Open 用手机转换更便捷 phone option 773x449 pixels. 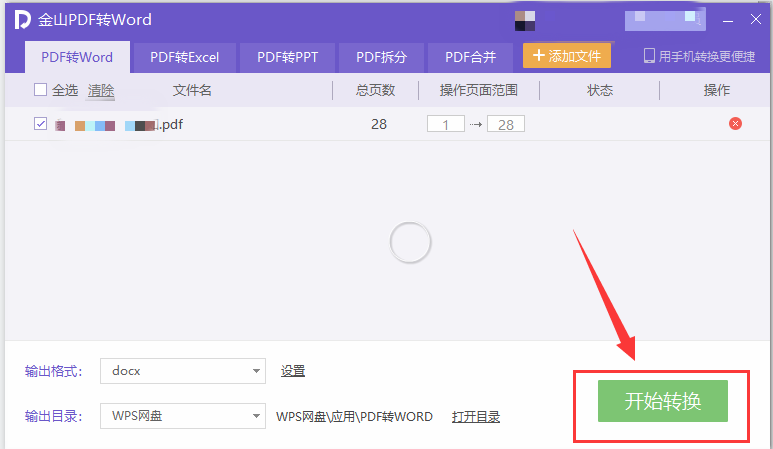click(699, 56)
